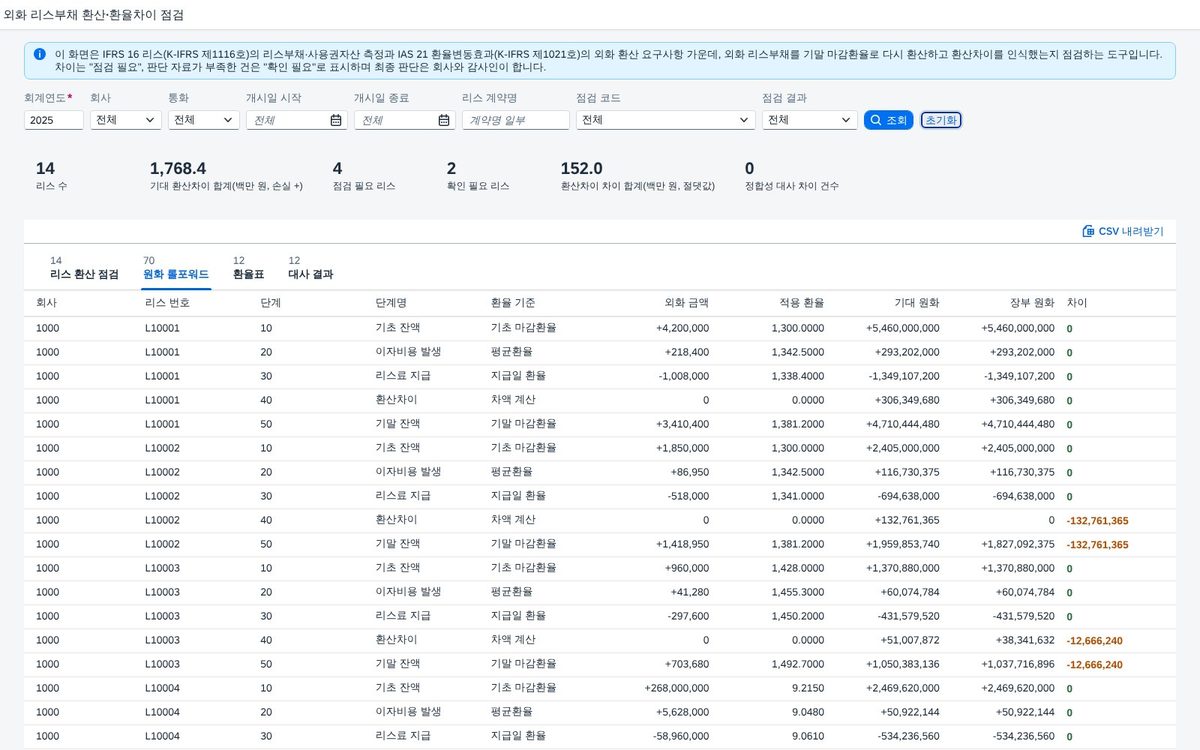
Task: Click the 확인 필요 리스 count of 2
Action: [451, 168]
